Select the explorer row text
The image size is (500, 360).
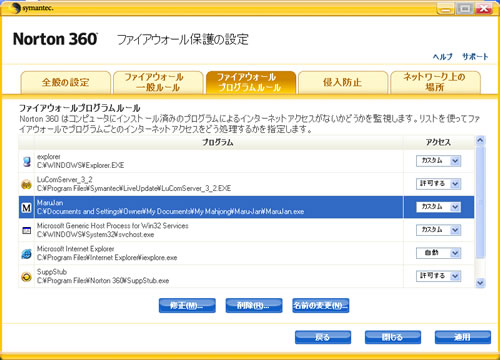(49, 157)
